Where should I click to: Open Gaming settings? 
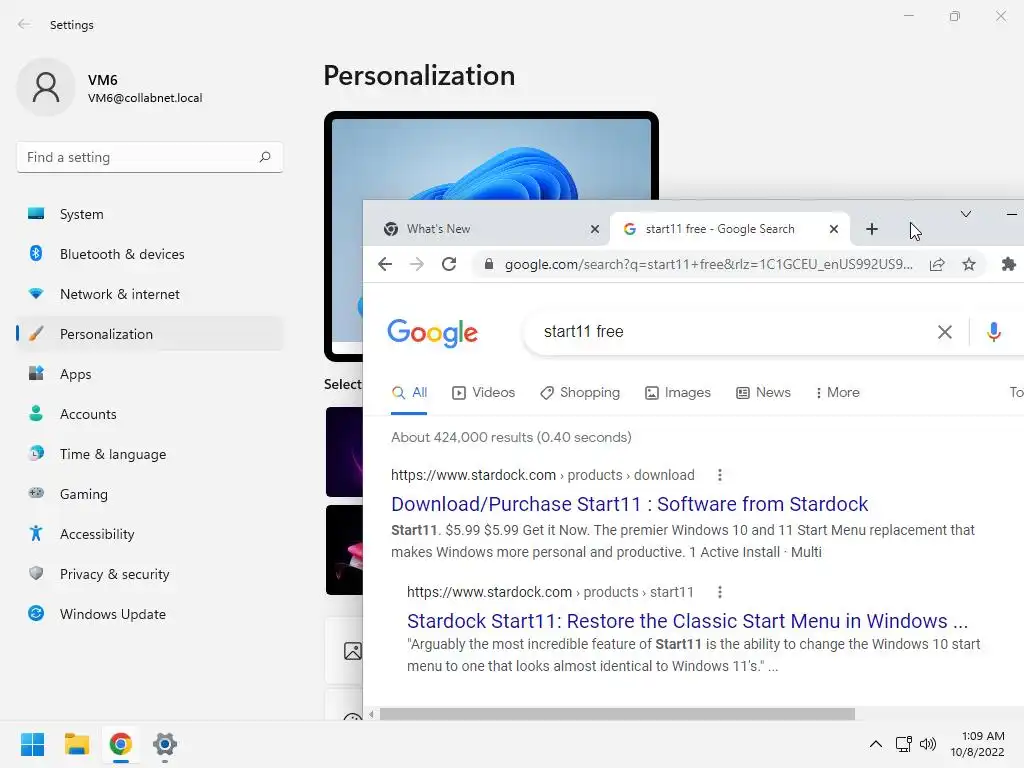click(150, 494)
